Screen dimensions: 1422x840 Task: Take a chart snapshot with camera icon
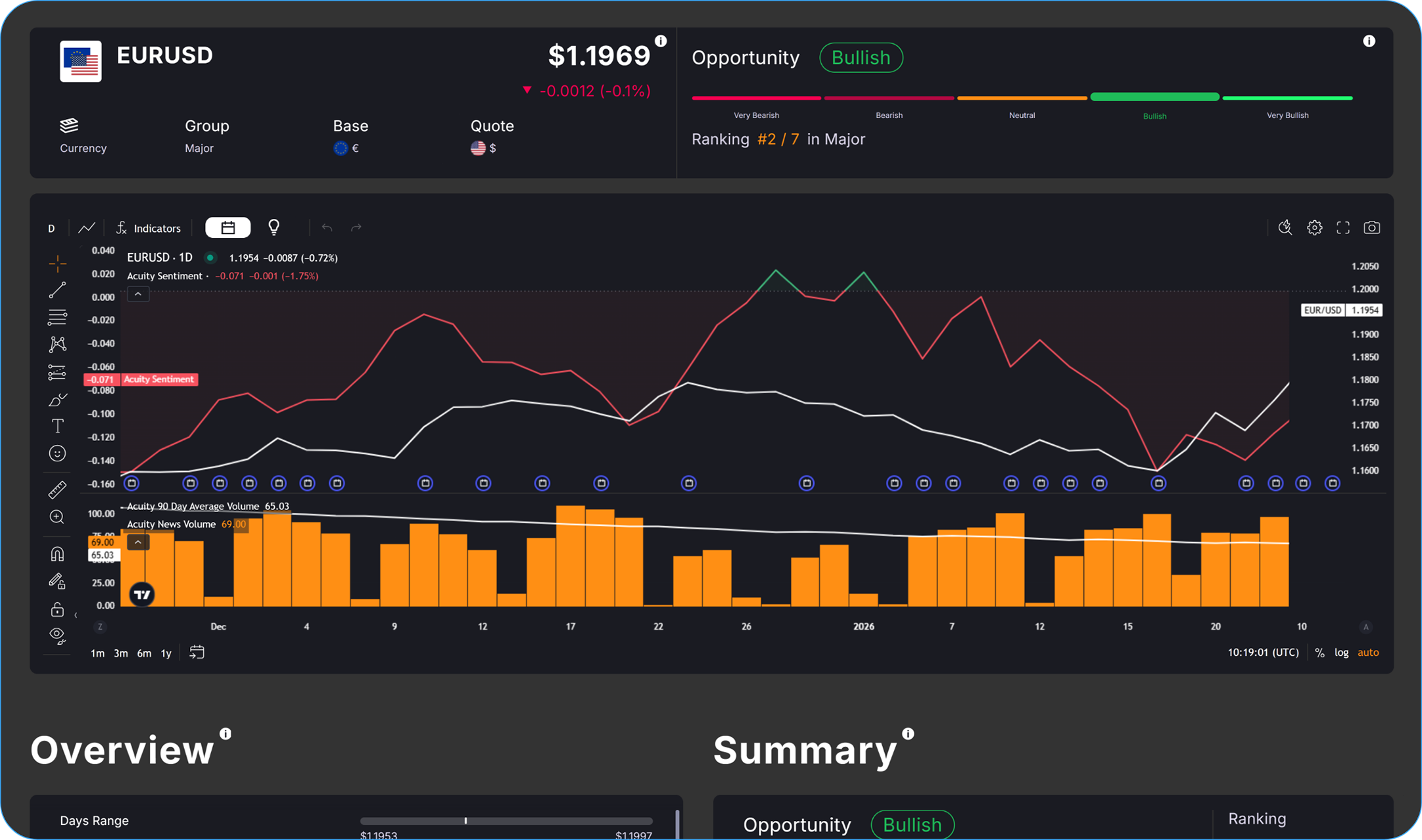point(1371,228)
